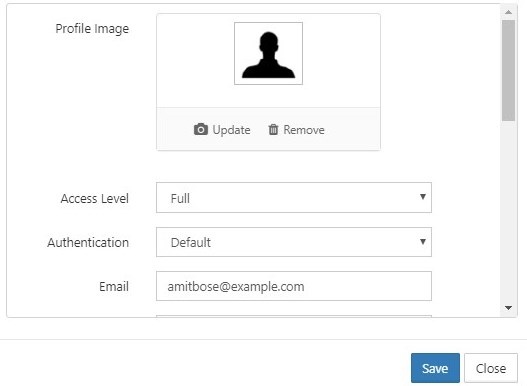The width and height of the screenshot is (527, 386).
Task: Click the scrollbar down arrow
Action: pos(509,308)
